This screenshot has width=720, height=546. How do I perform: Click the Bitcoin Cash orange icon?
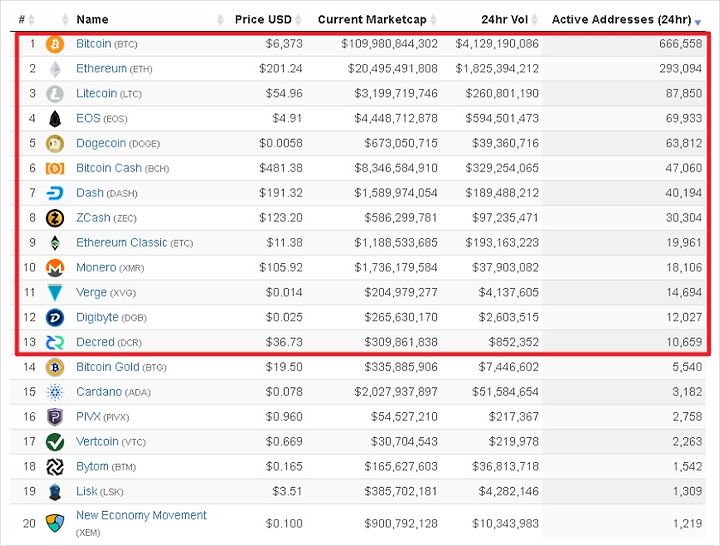coord(55,169)
